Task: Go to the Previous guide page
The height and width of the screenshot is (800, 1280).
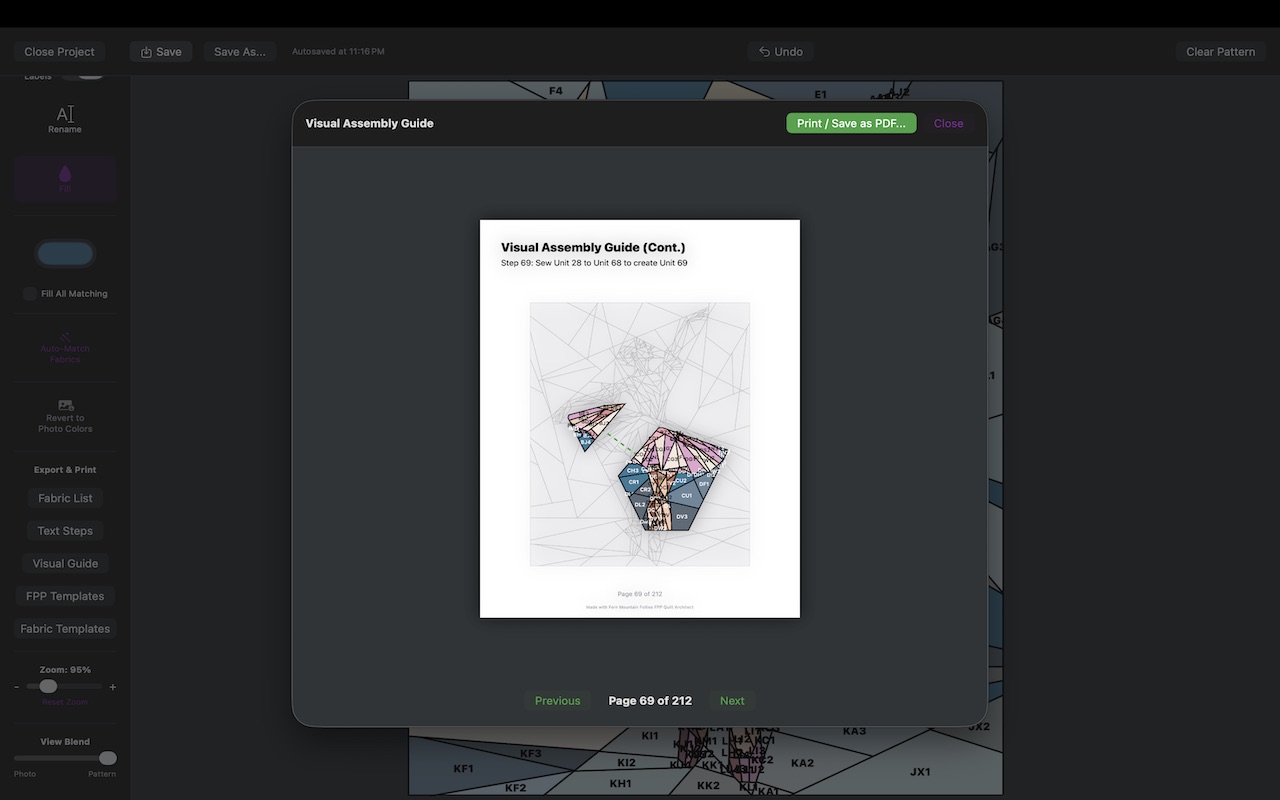Action: pyautogui.click(x=557, y=701)
